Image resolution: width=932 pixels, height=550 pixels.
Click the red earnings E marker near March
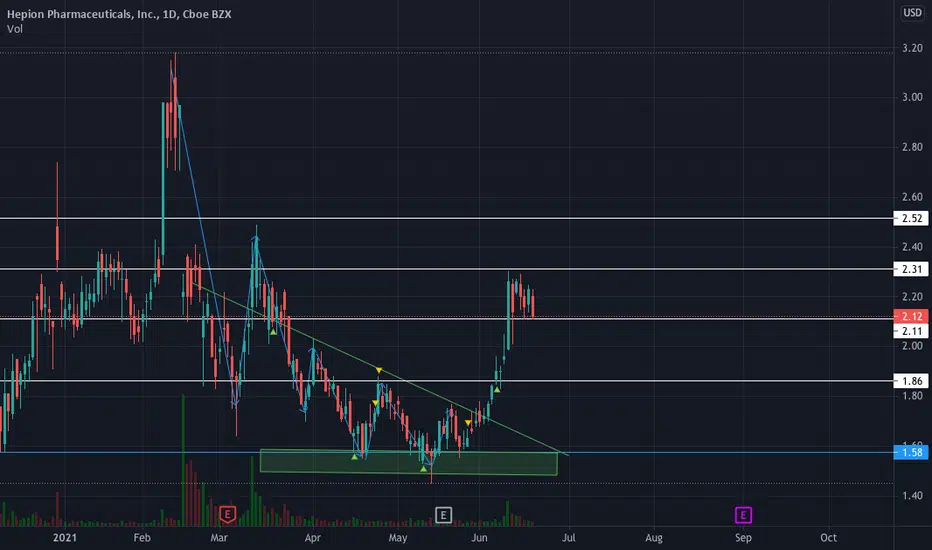tap(228, 514)
